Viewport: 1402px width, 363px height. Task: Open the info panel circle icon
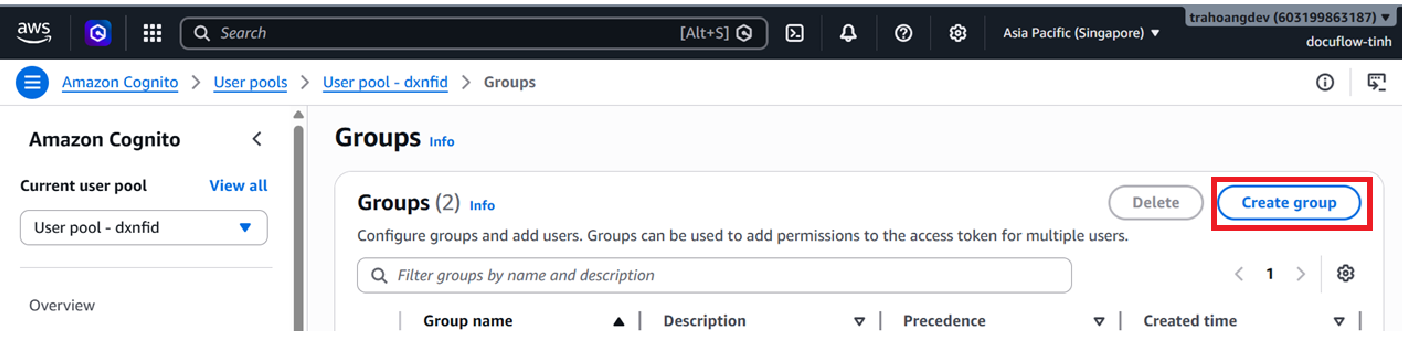pos(1325,82)
